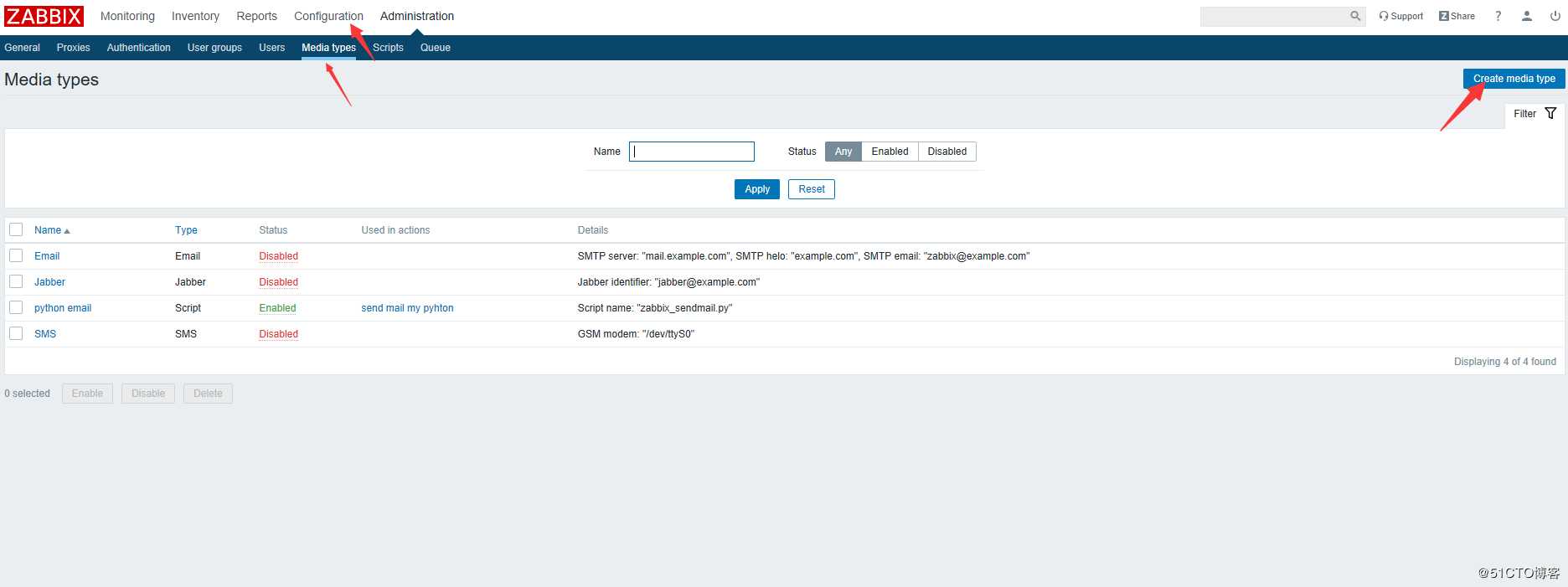Go to the General submenu
This screenshot has width=1568, height=587.
pyautogui.click(x=22, y=48)
